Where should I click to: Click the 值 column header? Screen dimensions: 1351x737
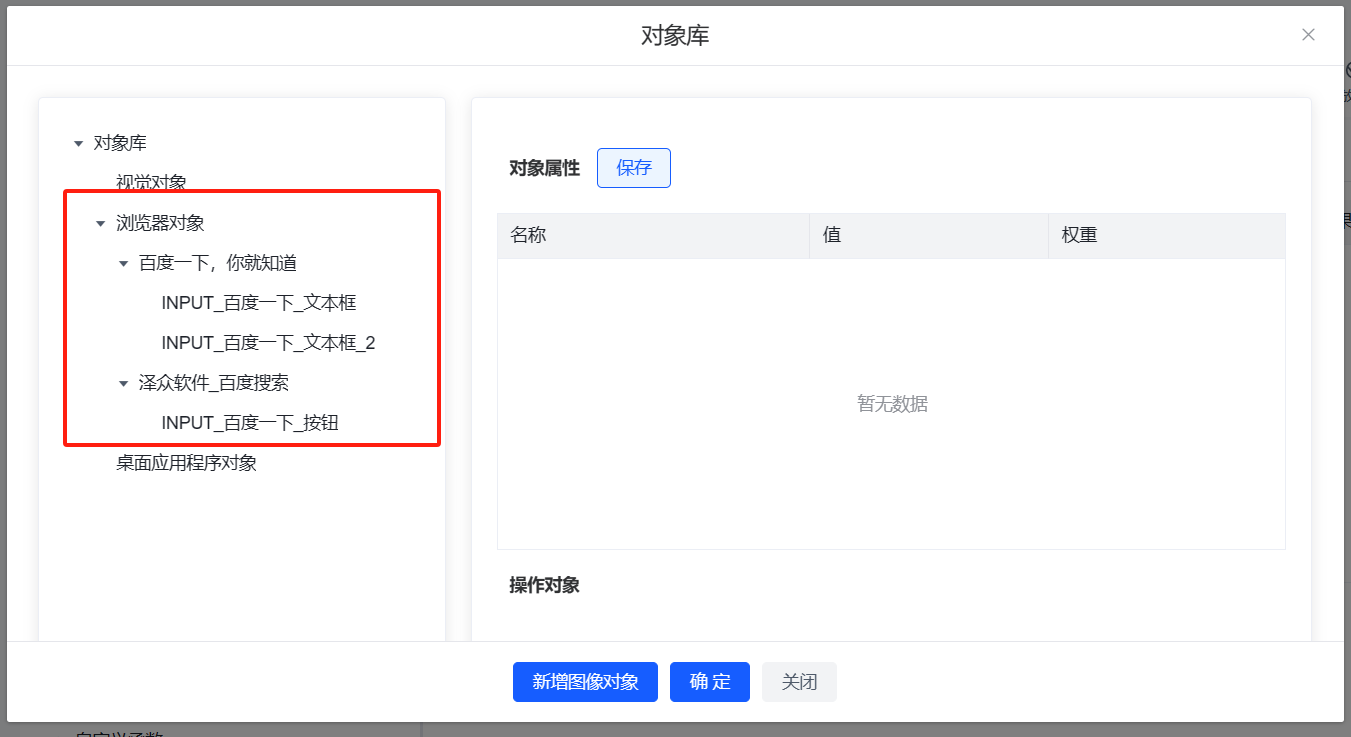pyautogui.click(x=831, y=235)
